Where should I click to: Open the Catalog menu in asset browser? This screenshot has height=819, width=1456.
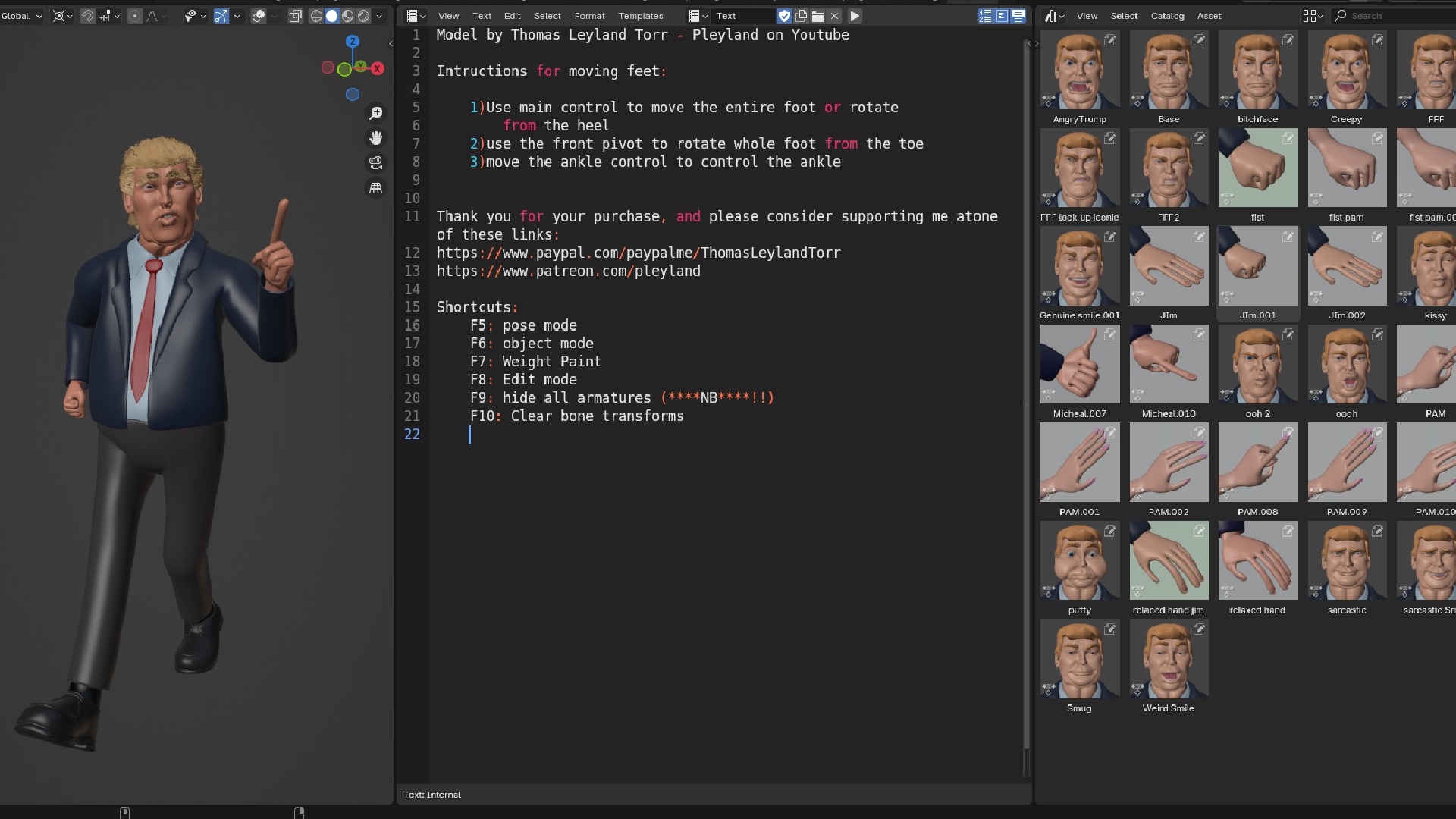(x=1167, y=16)
